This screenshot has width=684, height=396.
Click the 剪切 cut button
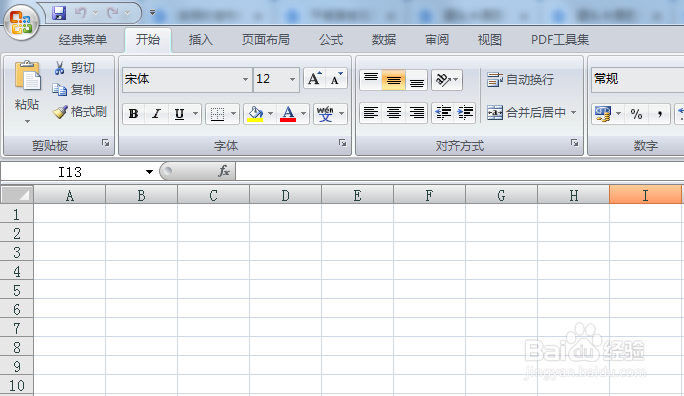pyautogui.click(x=74, y=68)
